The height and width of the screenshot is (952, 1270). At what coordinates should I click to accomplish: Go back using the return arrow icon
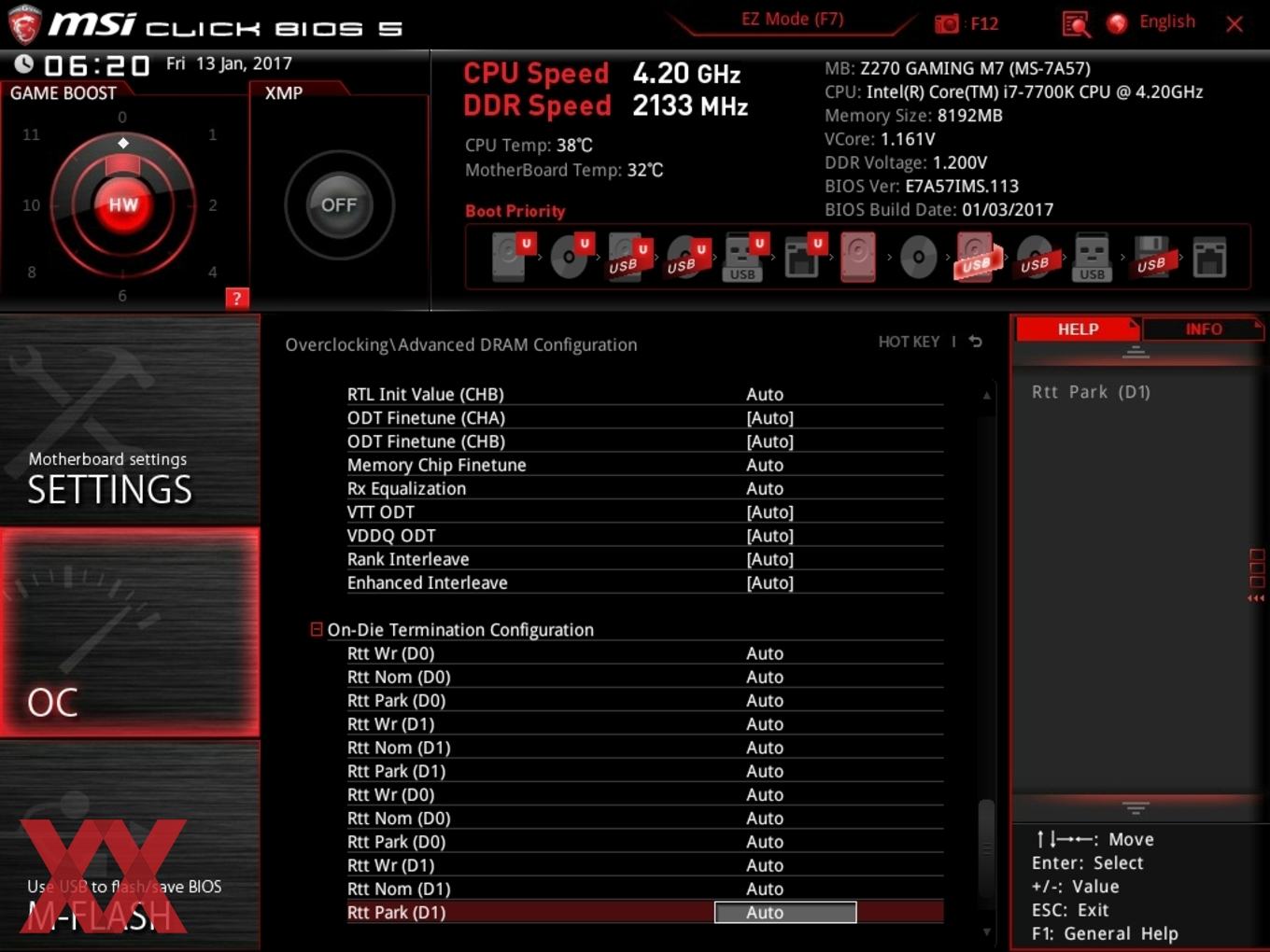click(976, 342)
